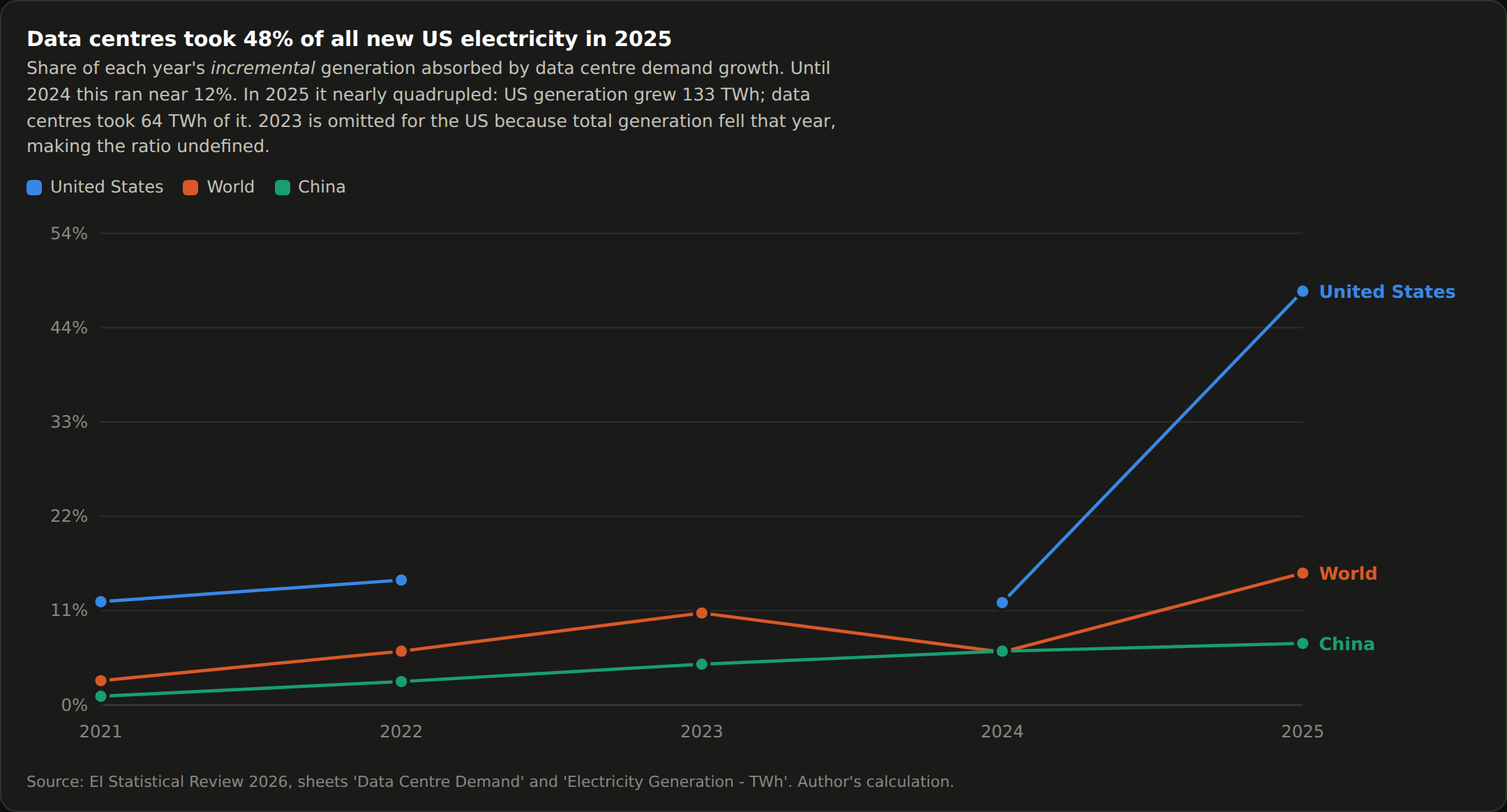This screenshot has width=1507, height=812.
Task: Click the United States 2022 data point
Action: click(x=401, y=580)
